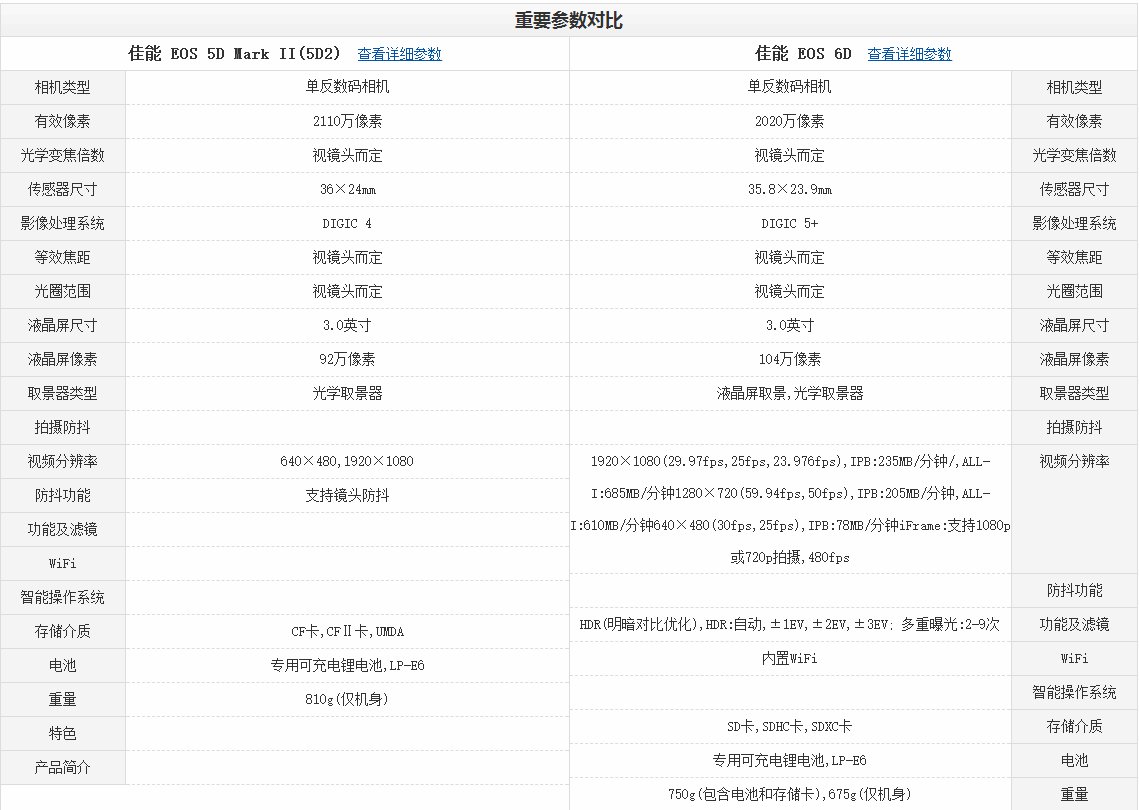Select the SD卡, SDHC卡, SDXC卡 value cell

[x=789, y=726]
